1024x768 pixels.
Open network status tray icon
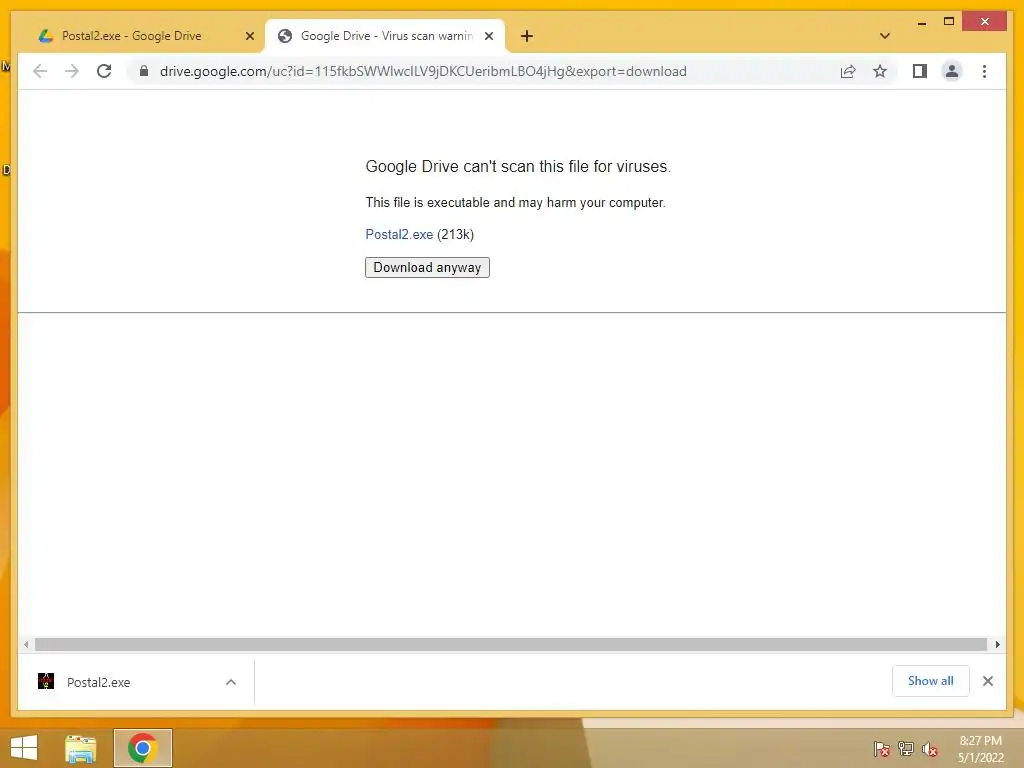click(906, 749)
